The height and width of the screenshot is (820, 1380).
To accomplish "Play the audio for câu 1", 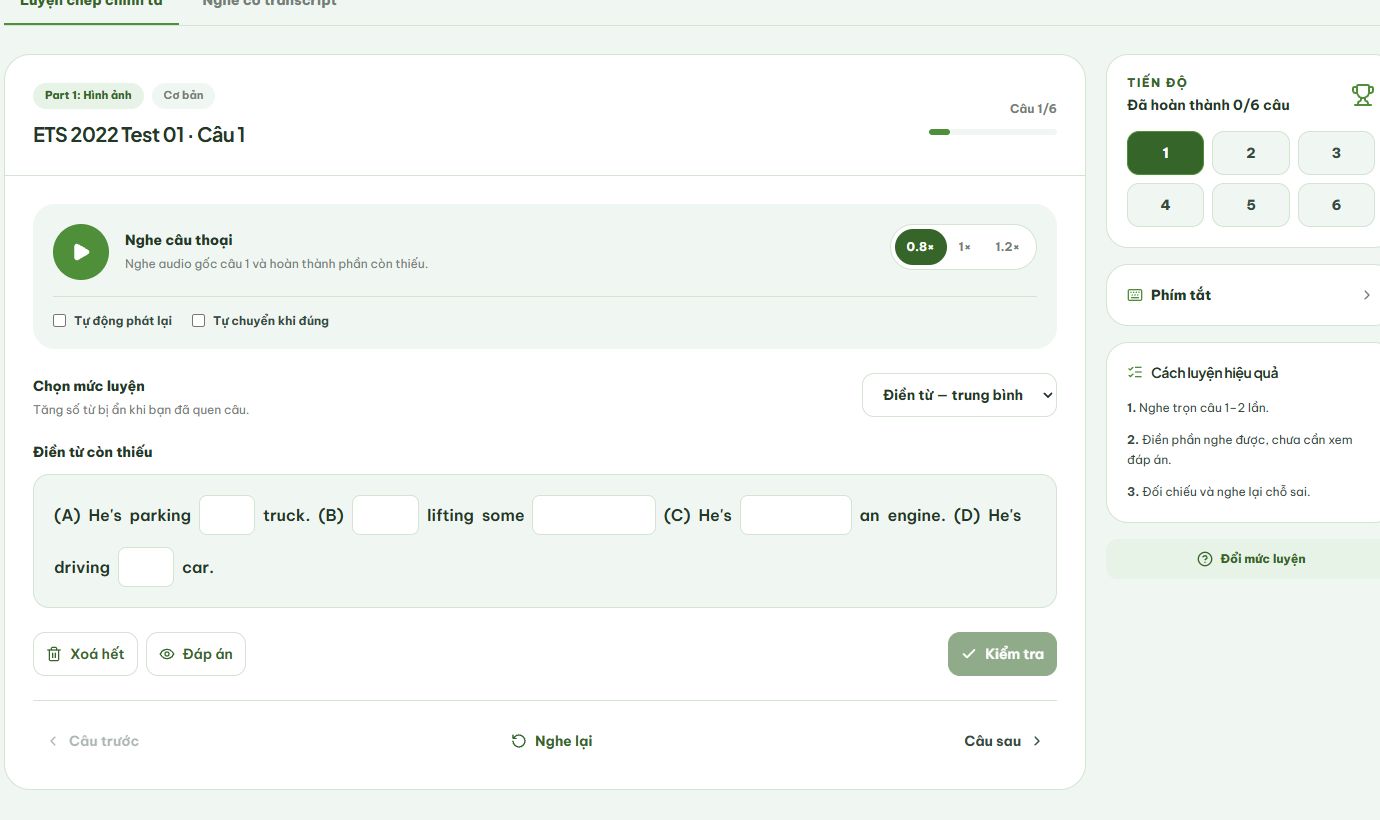I will coord(81,252).
